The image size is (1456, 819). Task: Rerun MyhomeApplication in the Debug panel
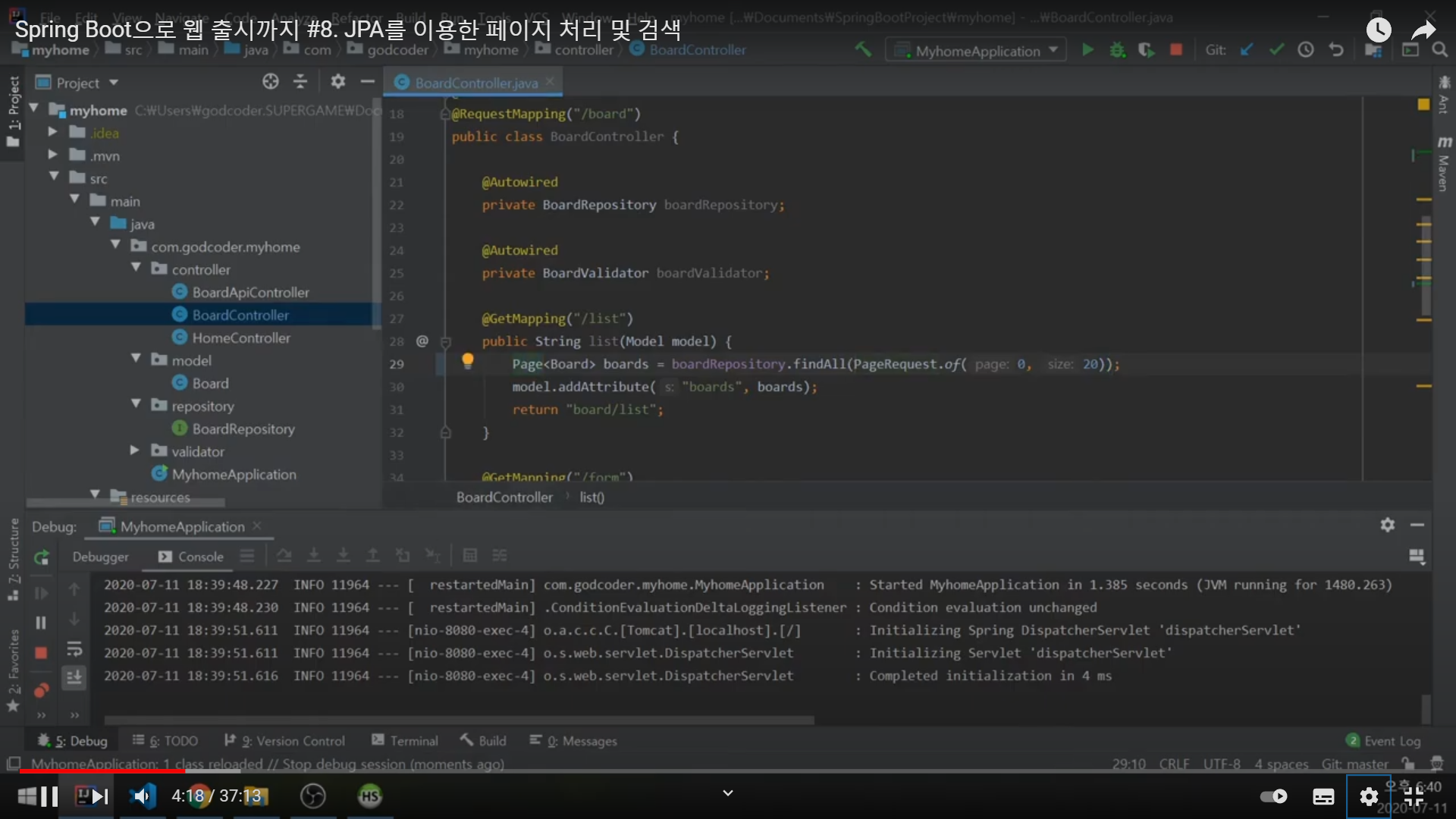[42, 558]
